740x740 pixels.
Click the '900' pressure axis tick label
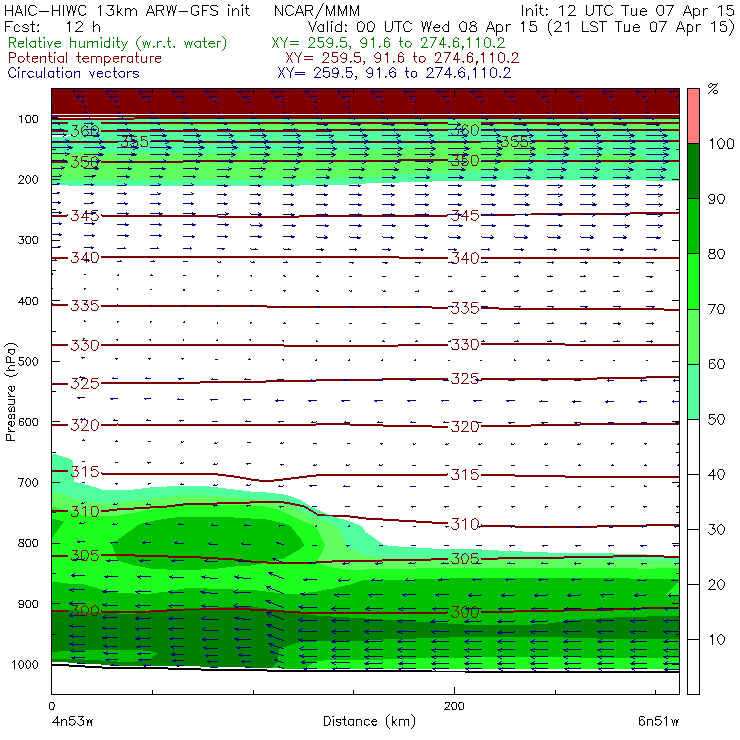tap(28, 604)
